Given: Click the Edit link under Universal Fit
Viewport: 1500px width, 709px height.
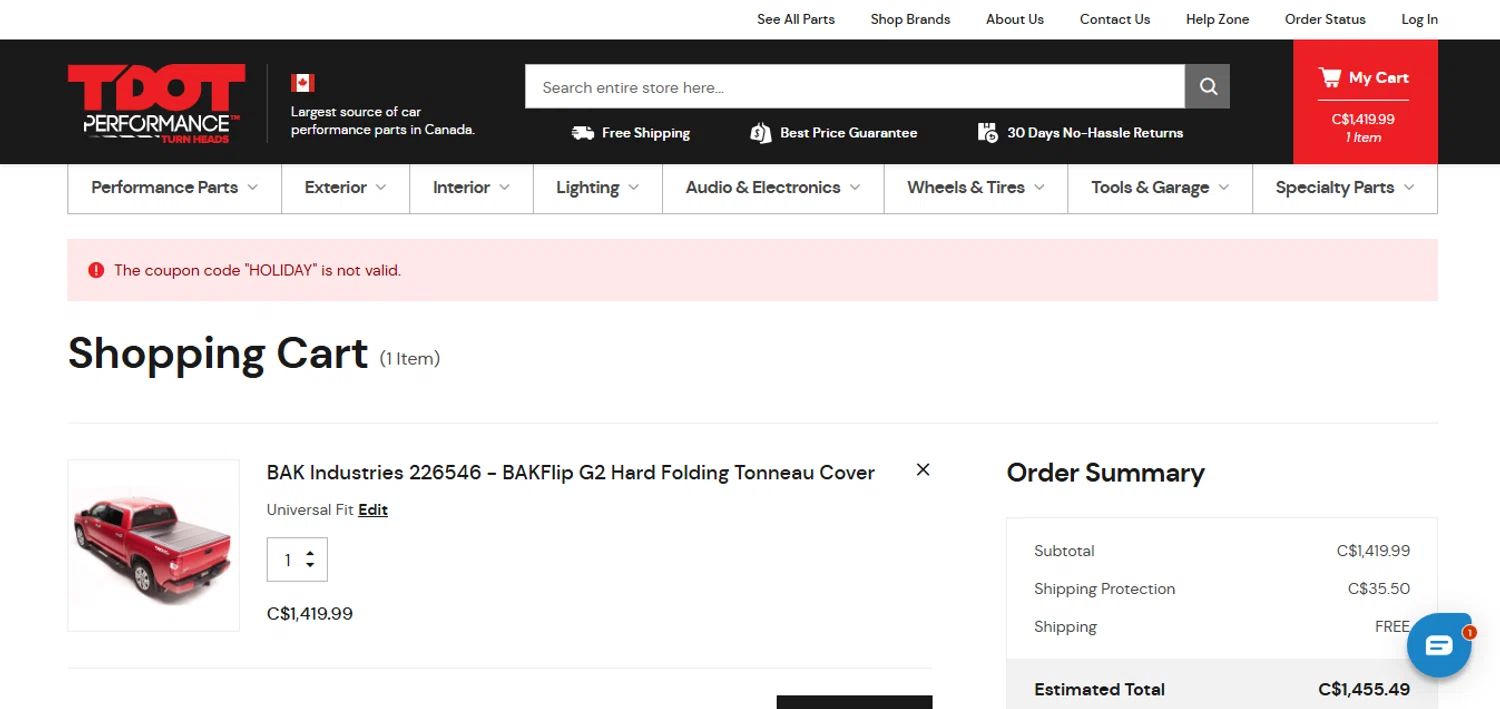Looking at the screenshot, I should [373, 510].
